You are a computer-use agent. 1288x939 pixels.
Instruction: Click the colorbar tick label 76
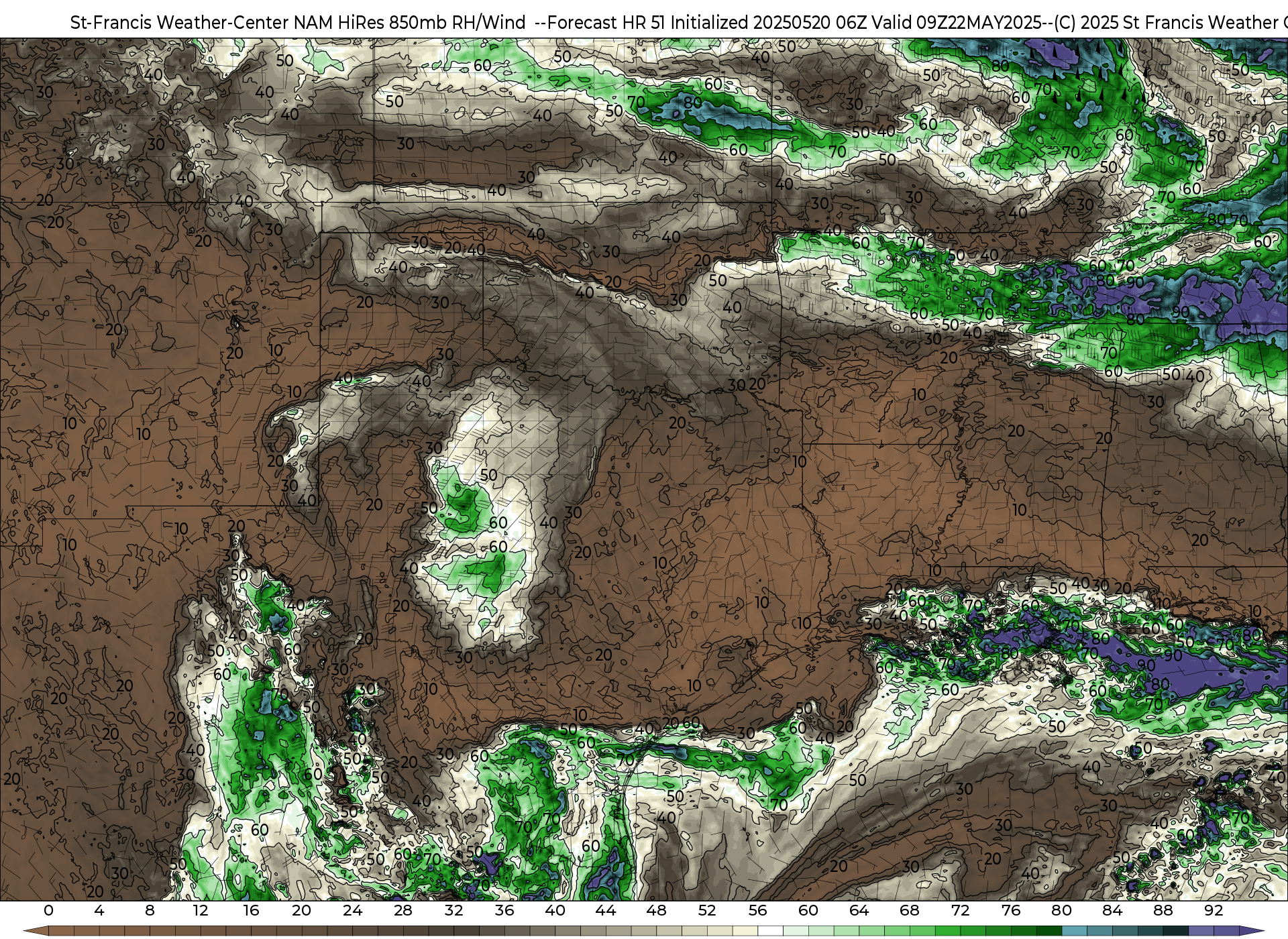coord(1011,911)
